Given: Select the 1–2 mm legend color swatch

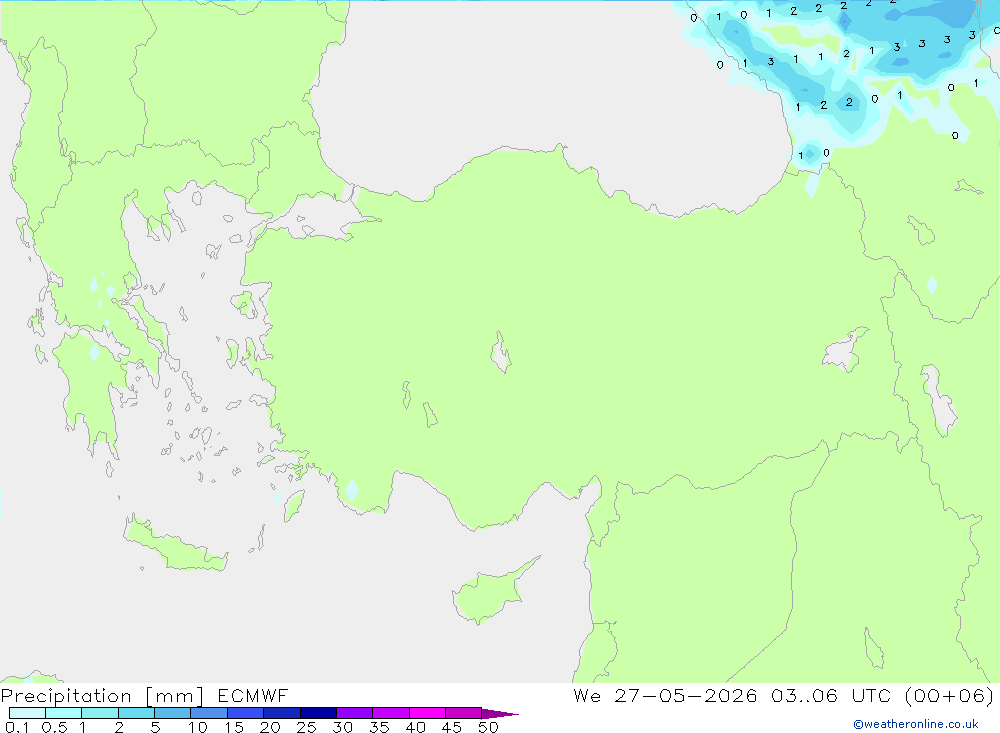Looking at the screenshot, I should tap(100, 713).
